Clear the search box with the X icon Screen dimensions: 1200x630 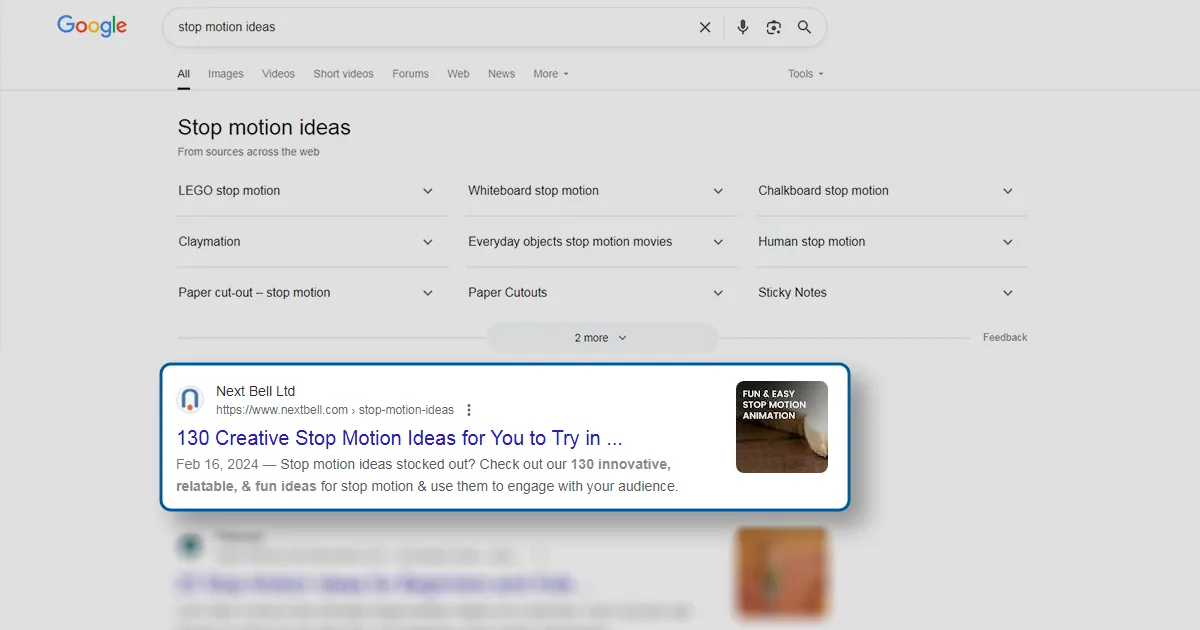(x=705, y=28)
